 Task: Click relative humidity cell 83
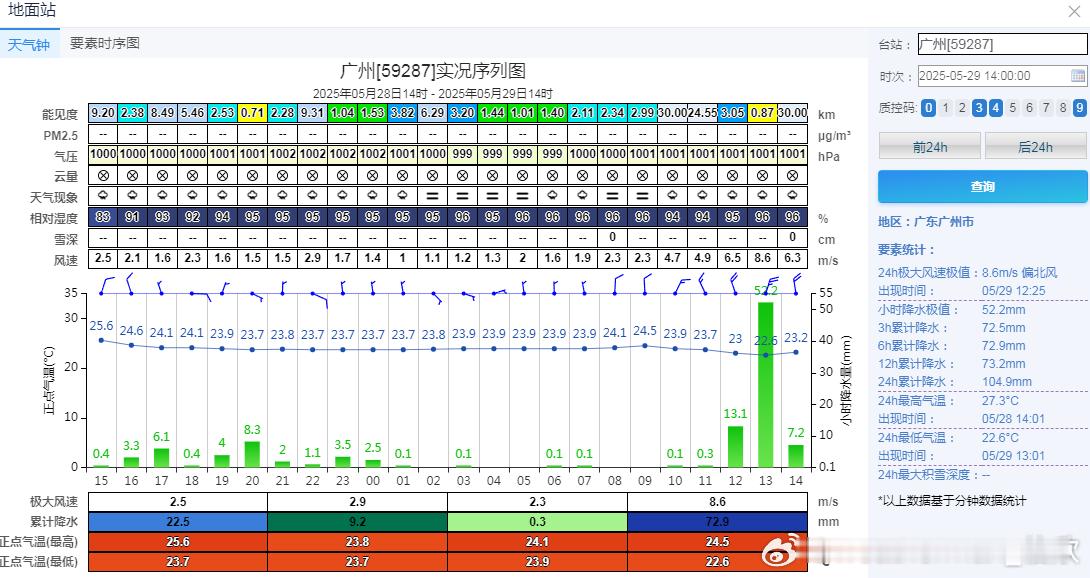(x=103, y=217)
